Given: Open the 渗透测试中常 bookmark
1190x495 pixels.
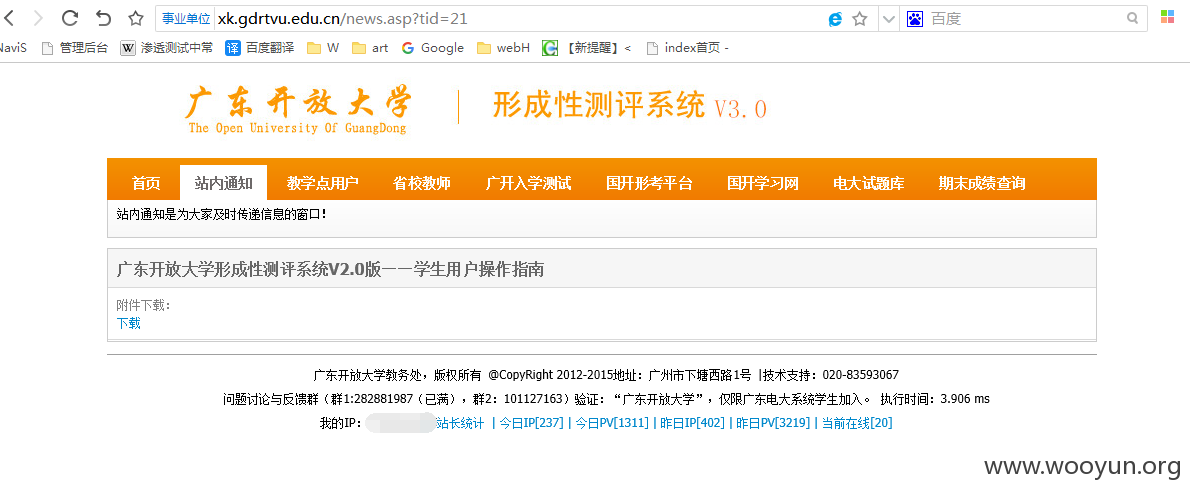Looking at the screenshot, I should point(166,48).
